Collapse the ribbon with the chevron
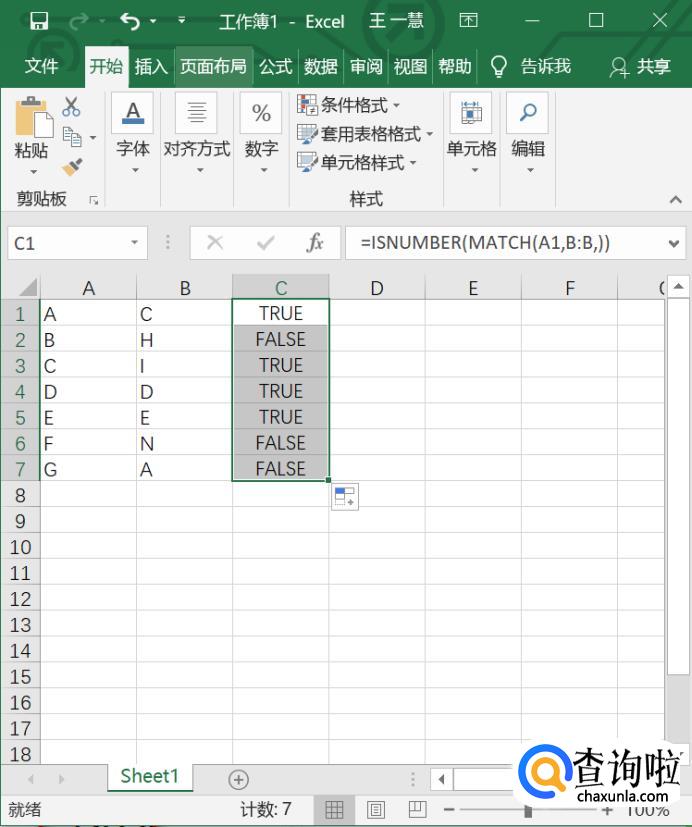The height and width of the screenshot is (827, 692). pos(676,199)
